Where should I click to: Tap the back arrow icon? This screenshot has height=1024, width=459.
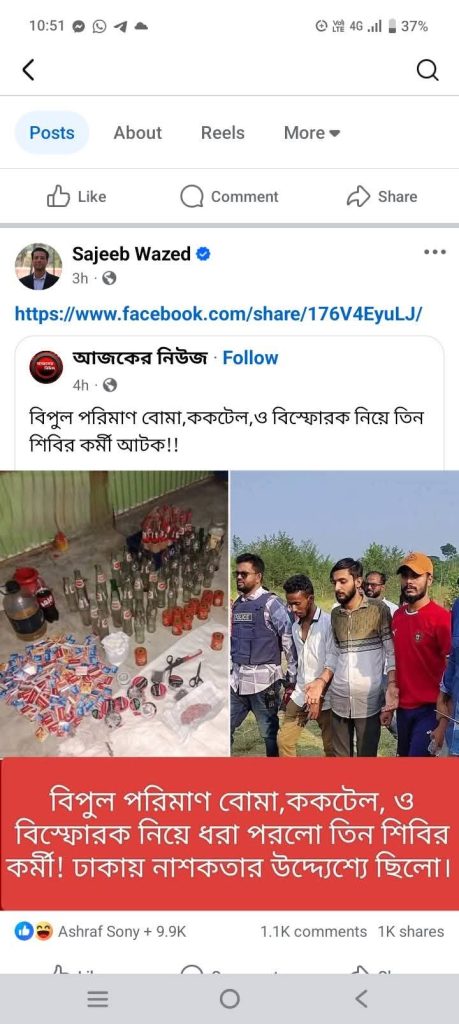tap(28, 69)
